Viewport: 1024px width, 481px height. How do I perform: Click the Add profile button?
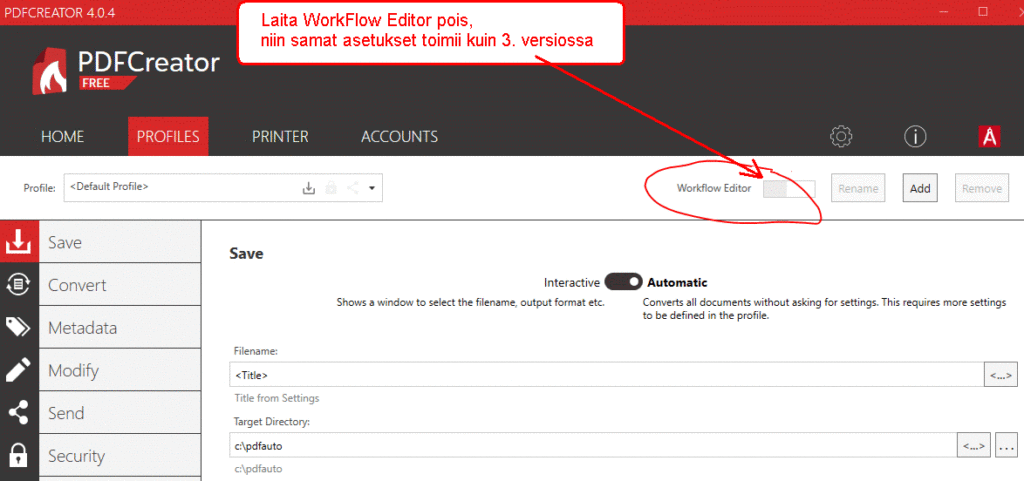[920, 188]
